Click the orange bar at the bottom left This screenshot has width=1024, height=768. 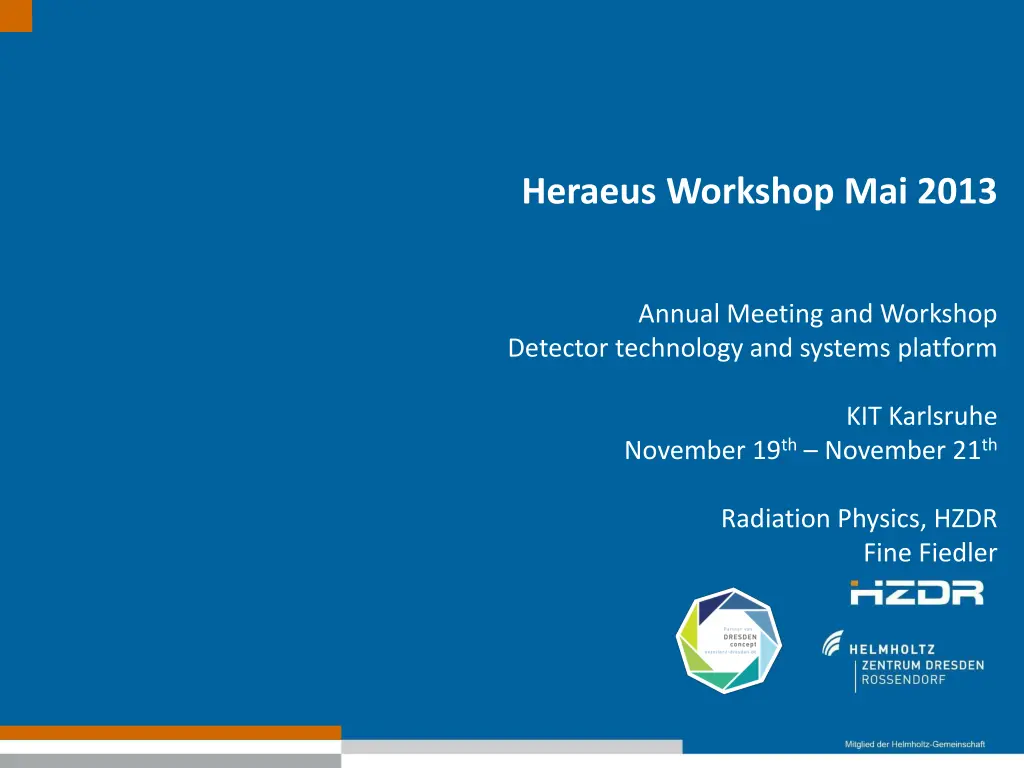(170, 732)
